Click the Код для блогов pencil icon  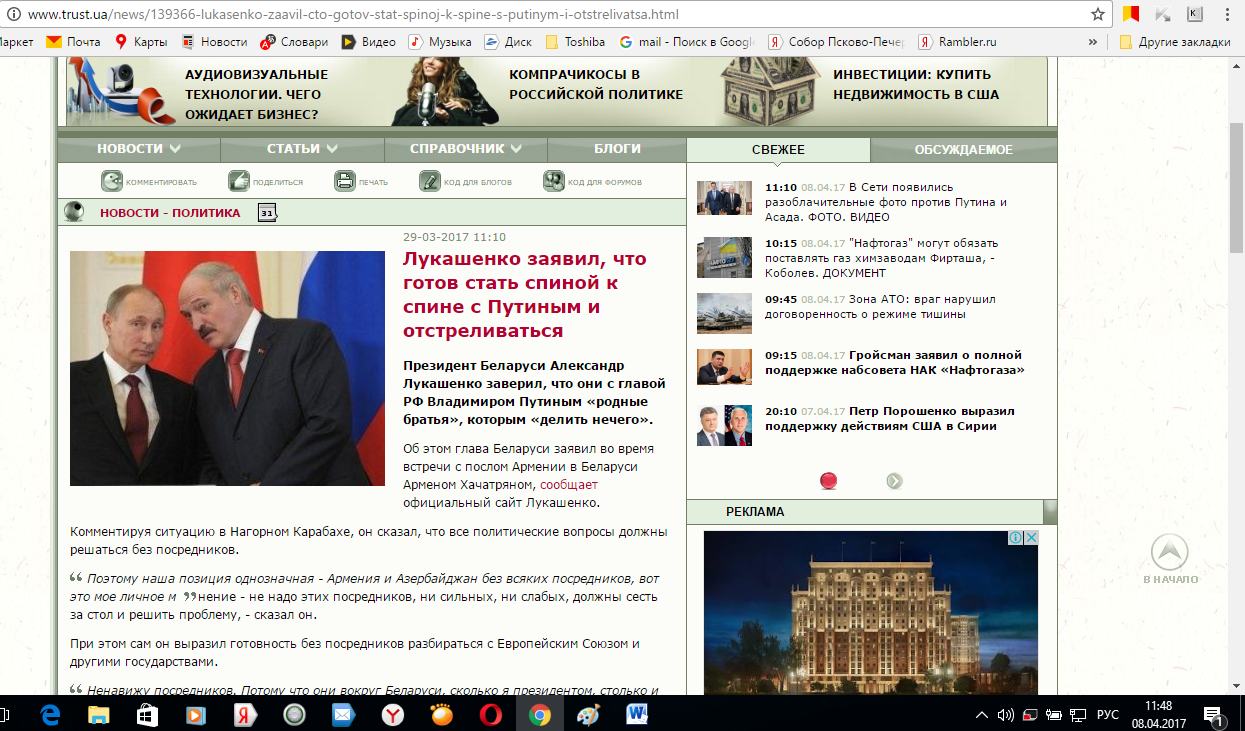click(429, 181)
